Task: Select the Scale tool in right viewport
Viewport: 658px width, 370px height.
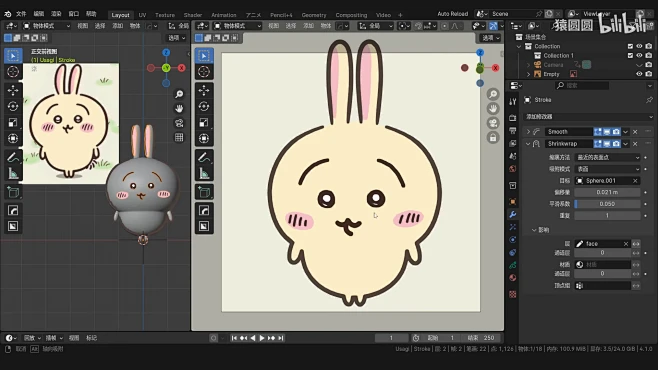Action: pos(204,122)
